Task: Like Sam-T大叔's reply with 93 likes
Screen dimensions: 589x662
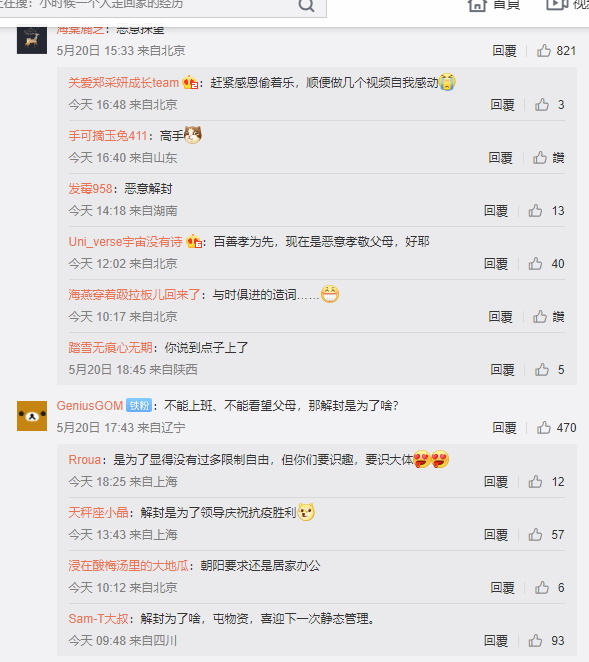Action: [x=535, y=641]
